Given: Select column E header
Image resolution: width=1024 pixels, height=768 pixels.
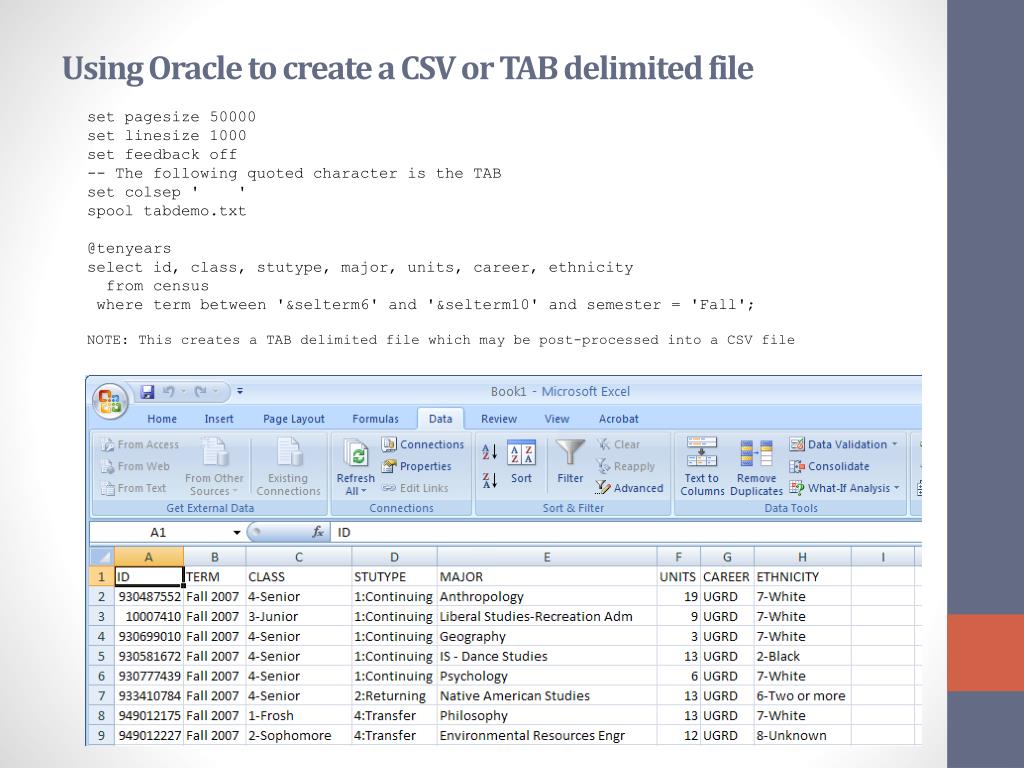Looking at the screenshot, I should coord(546,557).
